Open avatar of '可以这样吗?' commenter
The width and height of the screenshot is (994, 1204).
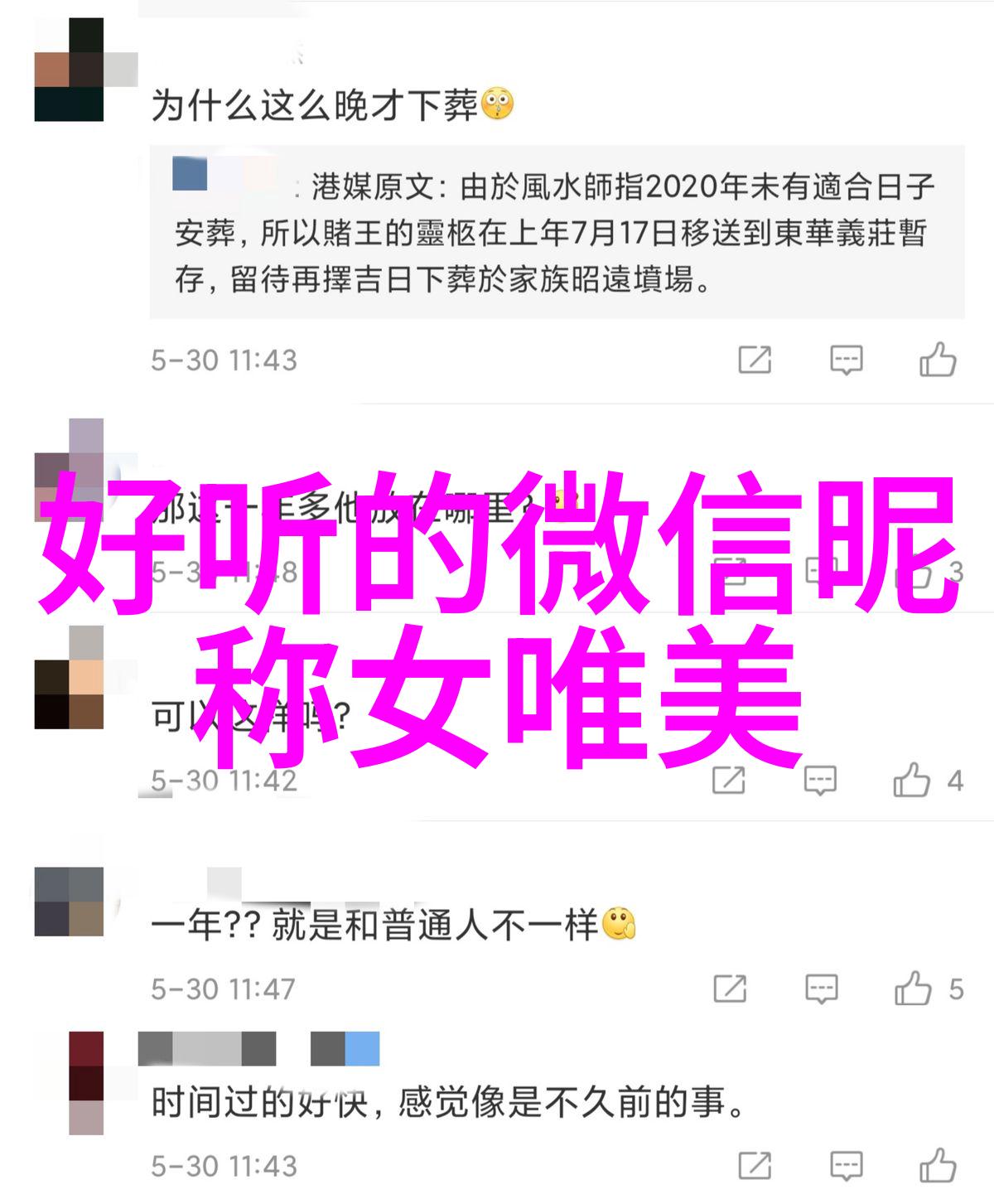tap(69, 677)
